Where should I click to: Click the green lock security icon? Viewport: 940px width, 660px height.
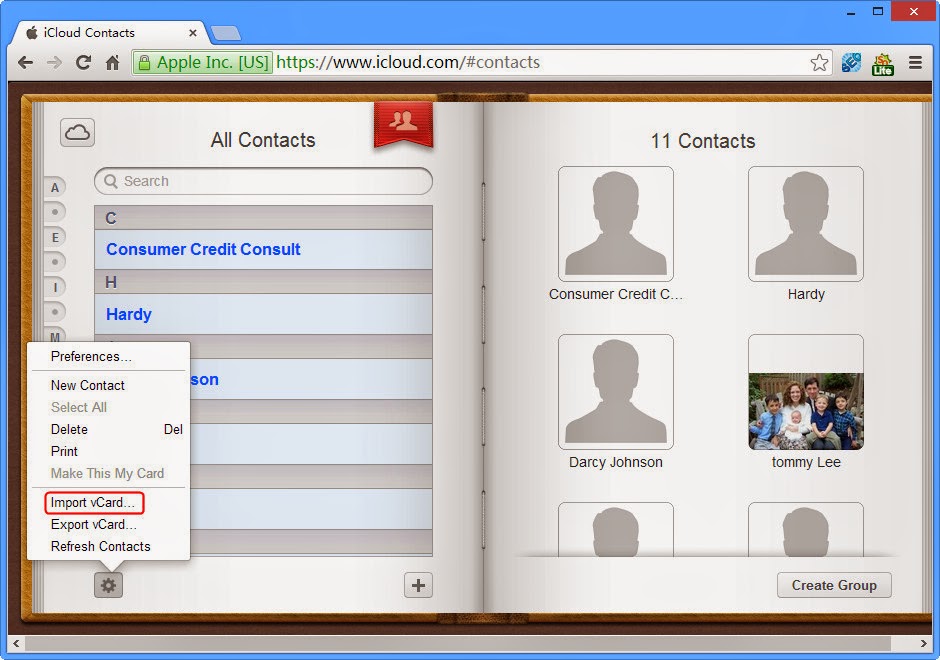point(144,62)
